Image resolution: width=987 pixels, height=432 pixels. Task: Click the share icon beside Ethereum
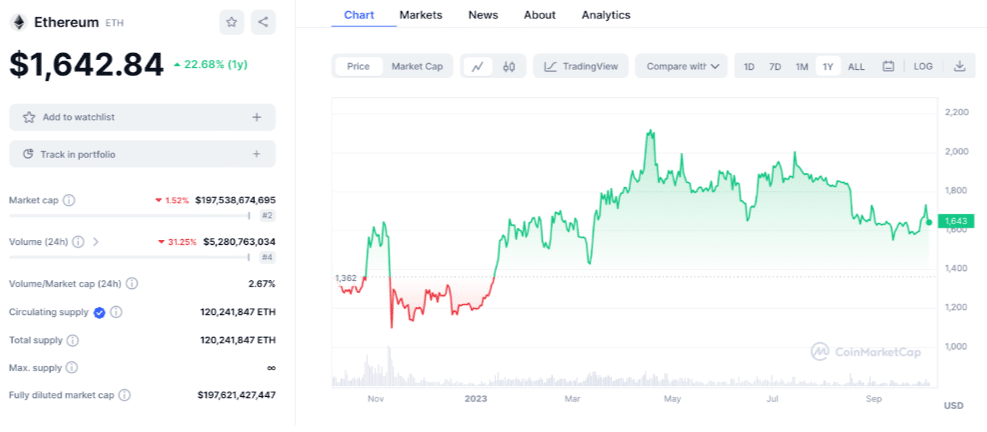click(263, 21)
